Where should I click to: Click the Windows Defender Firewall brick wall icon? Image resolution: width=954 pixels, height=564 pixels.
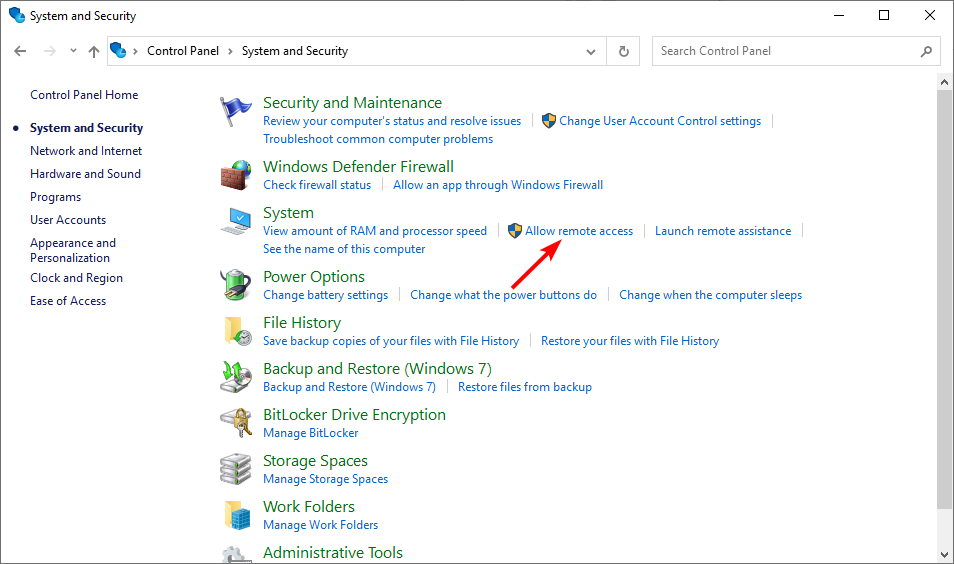(x=235, y=175)
